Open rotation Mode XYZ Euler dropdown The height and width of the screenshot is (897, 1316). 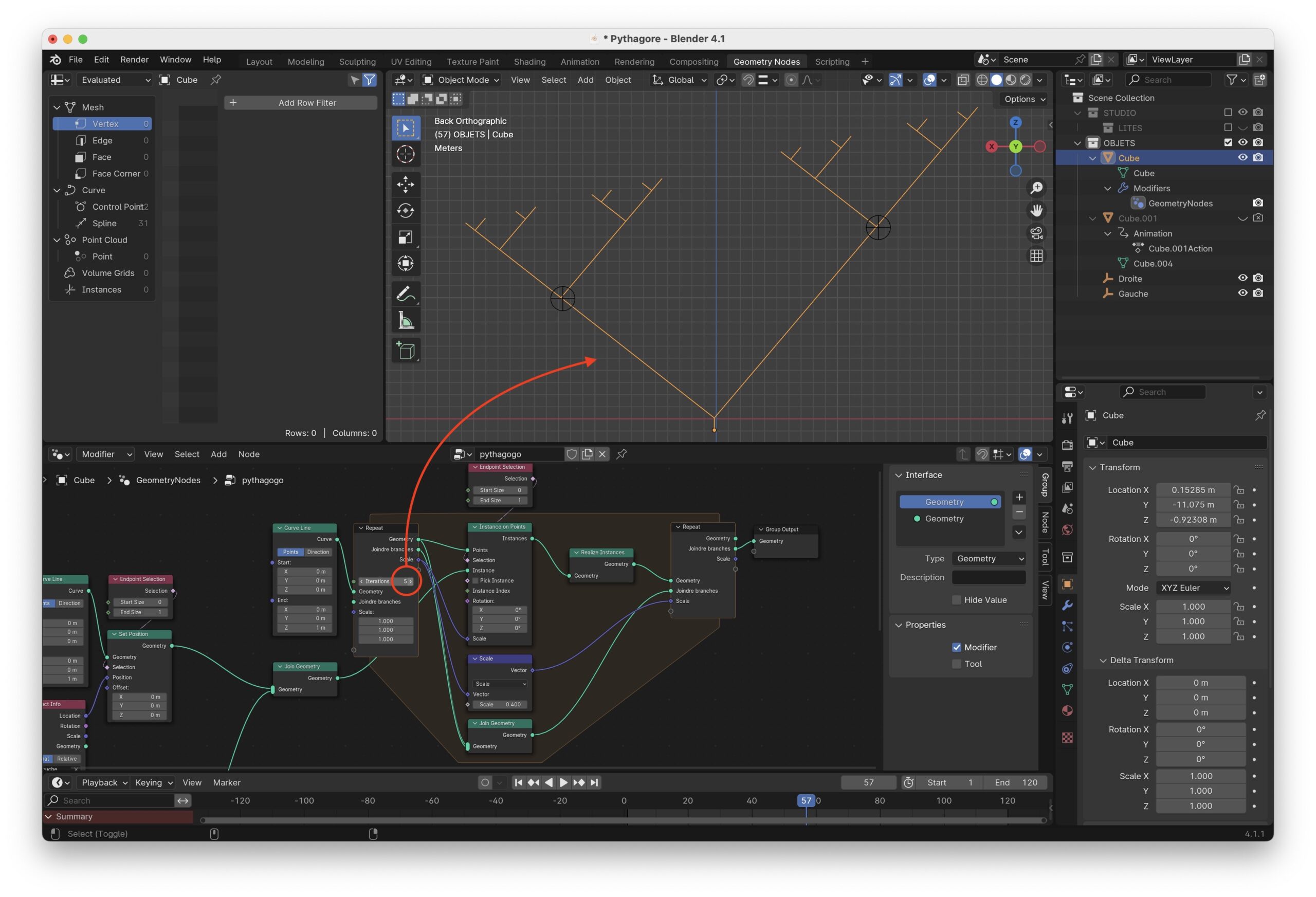(1194, 588)
